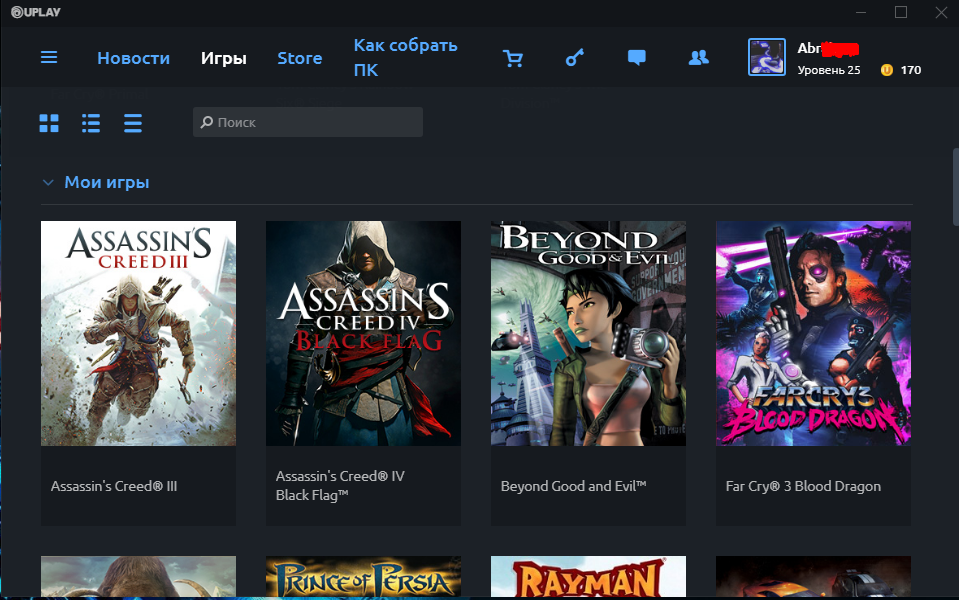Viewport: 959px width, 600px height.
Task: Select the Игры tab
Action: tap(224, 58)
